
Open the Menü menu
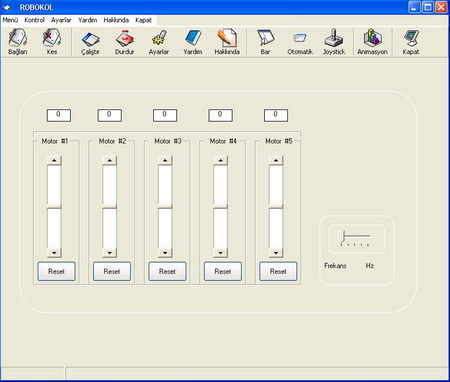point(10,20)
